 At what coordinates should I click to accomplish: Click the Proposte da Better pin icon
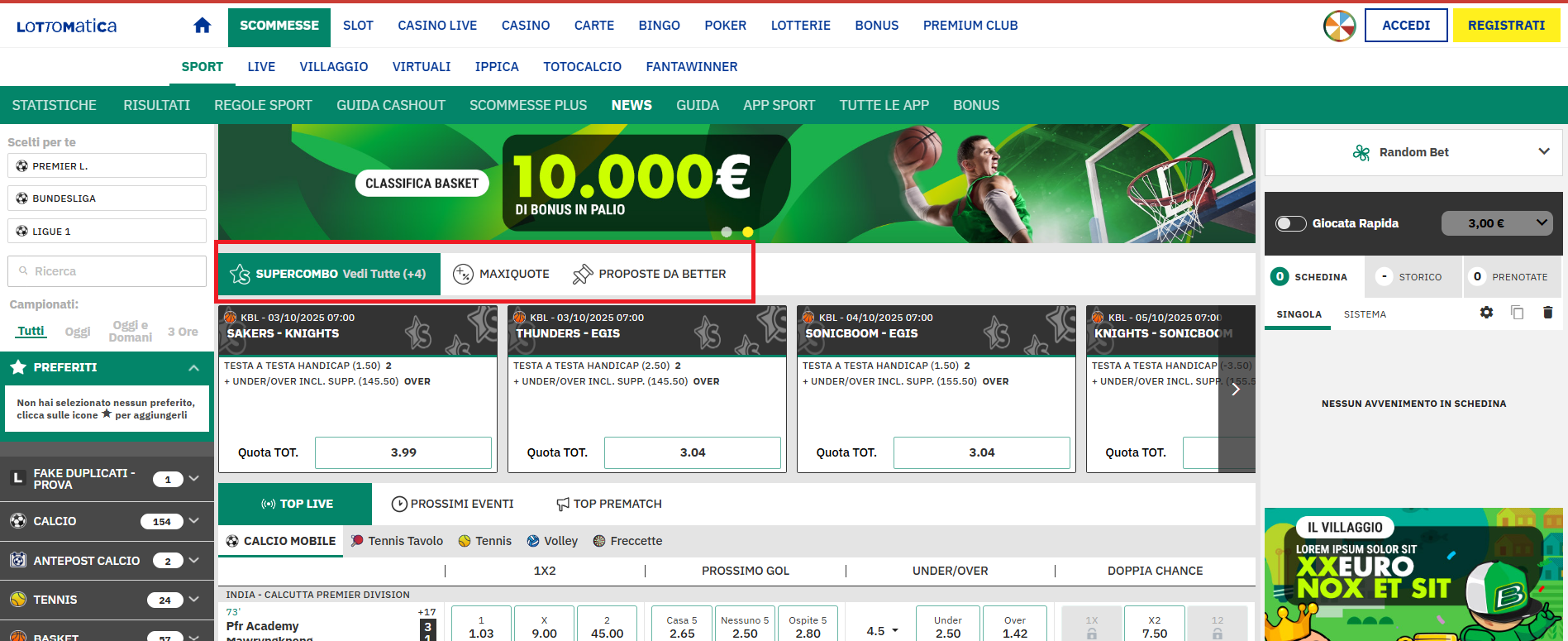point(583,274)
